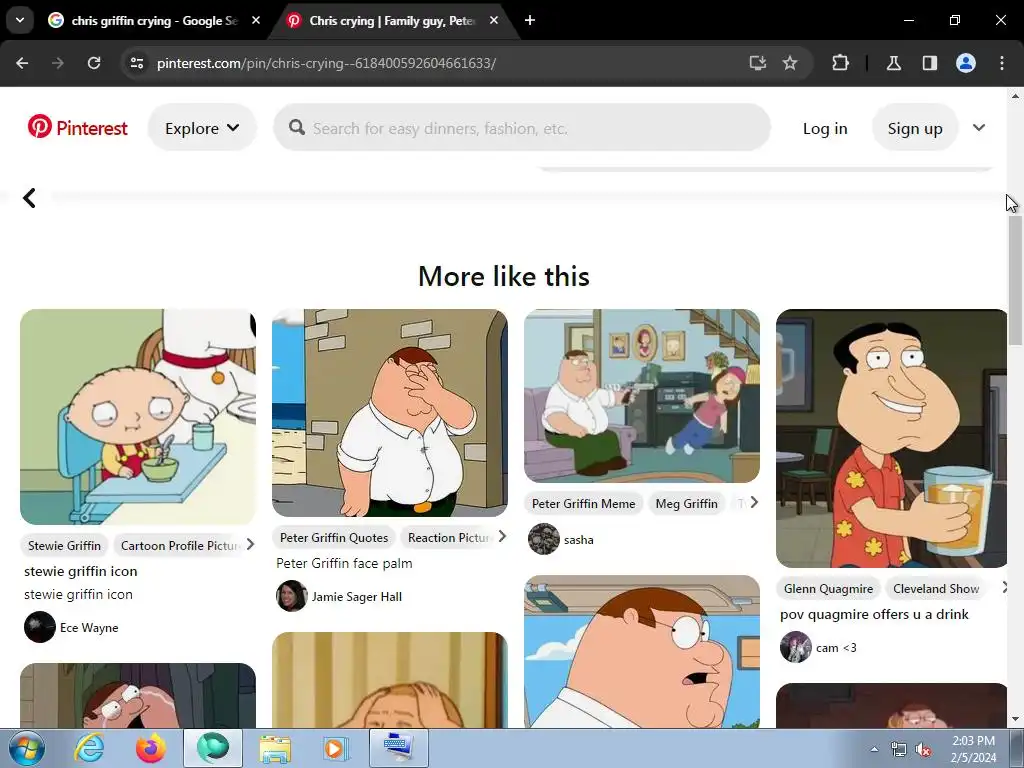
Task: Select the Meg Griffin tag
Action: [686, 504]
